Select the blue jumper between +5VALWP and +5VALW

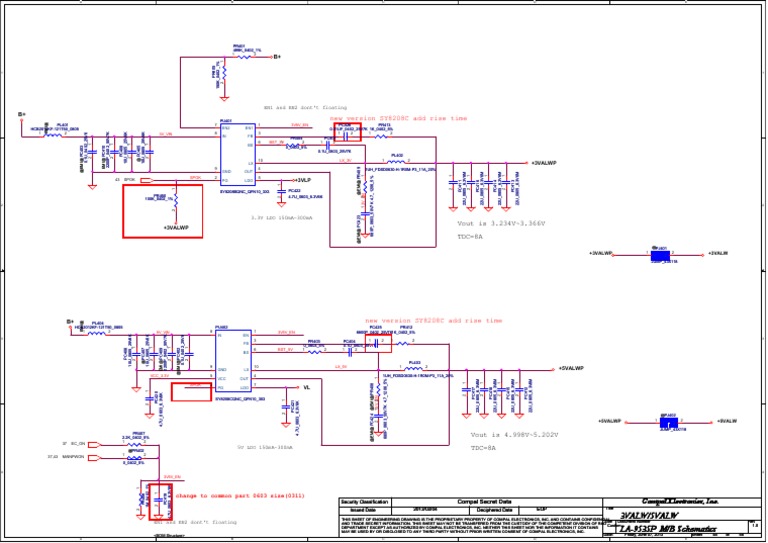[670, 421]
